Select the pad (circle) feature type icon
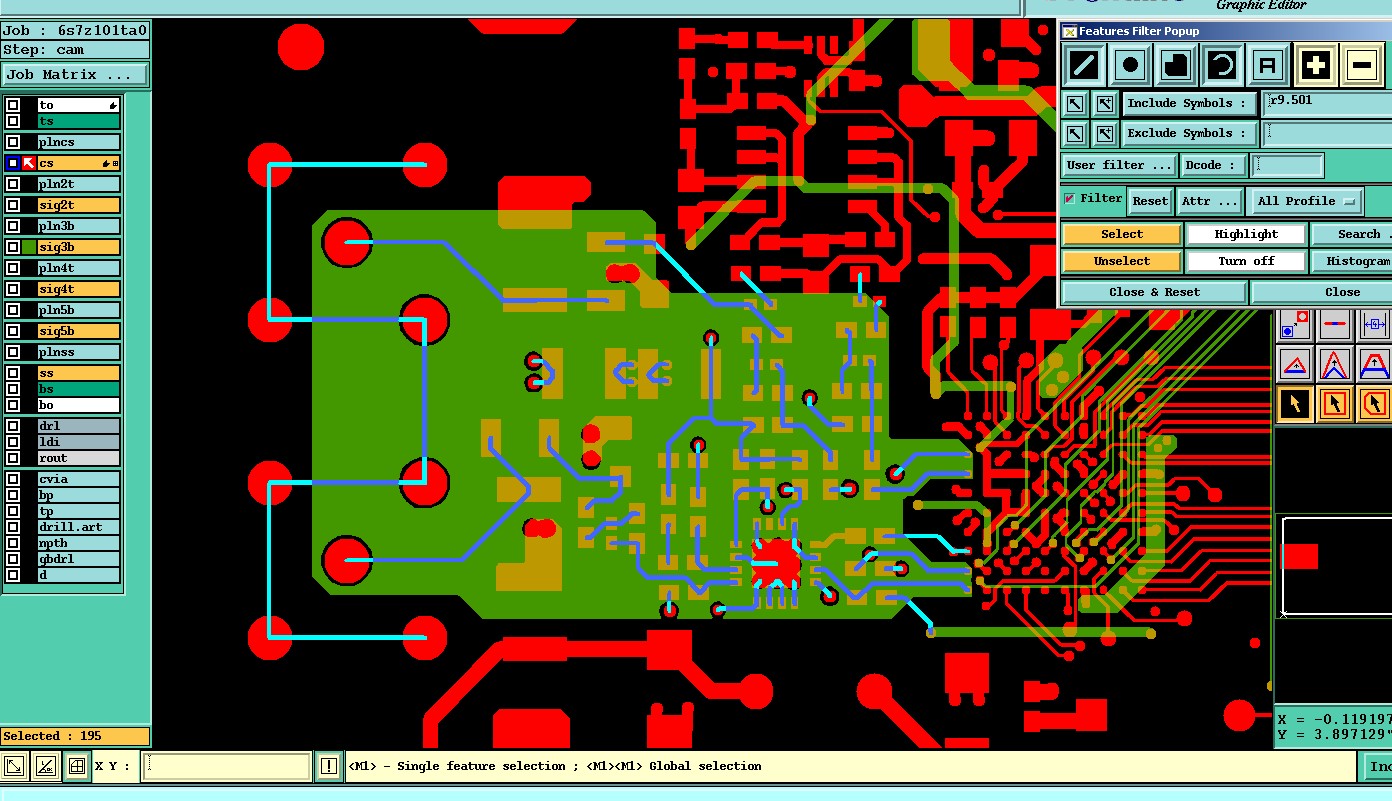1392x801 pixels. tap(1130, 66)
